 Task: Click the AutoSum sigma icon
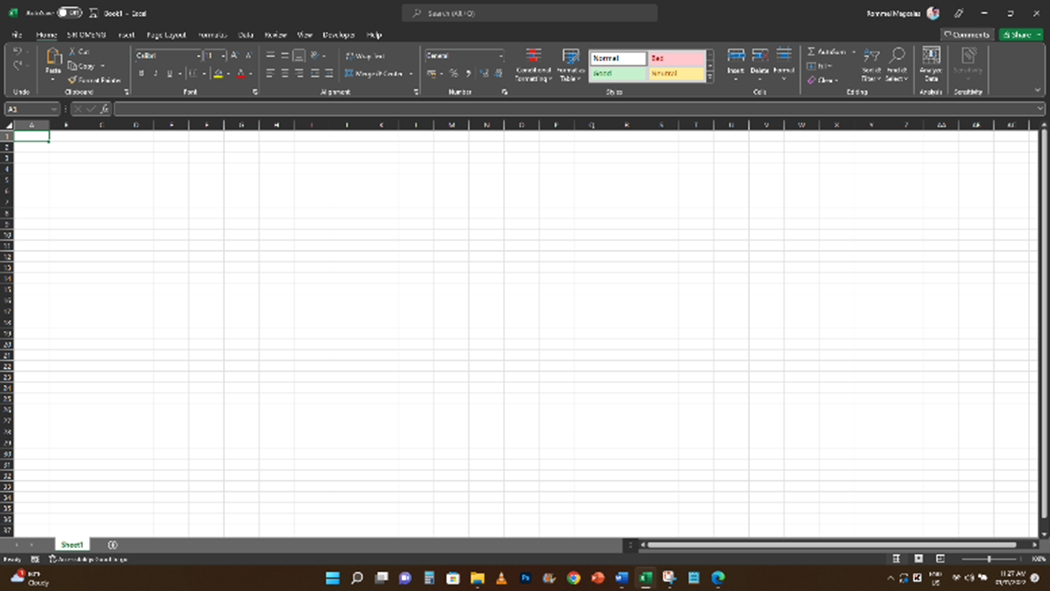811,52
